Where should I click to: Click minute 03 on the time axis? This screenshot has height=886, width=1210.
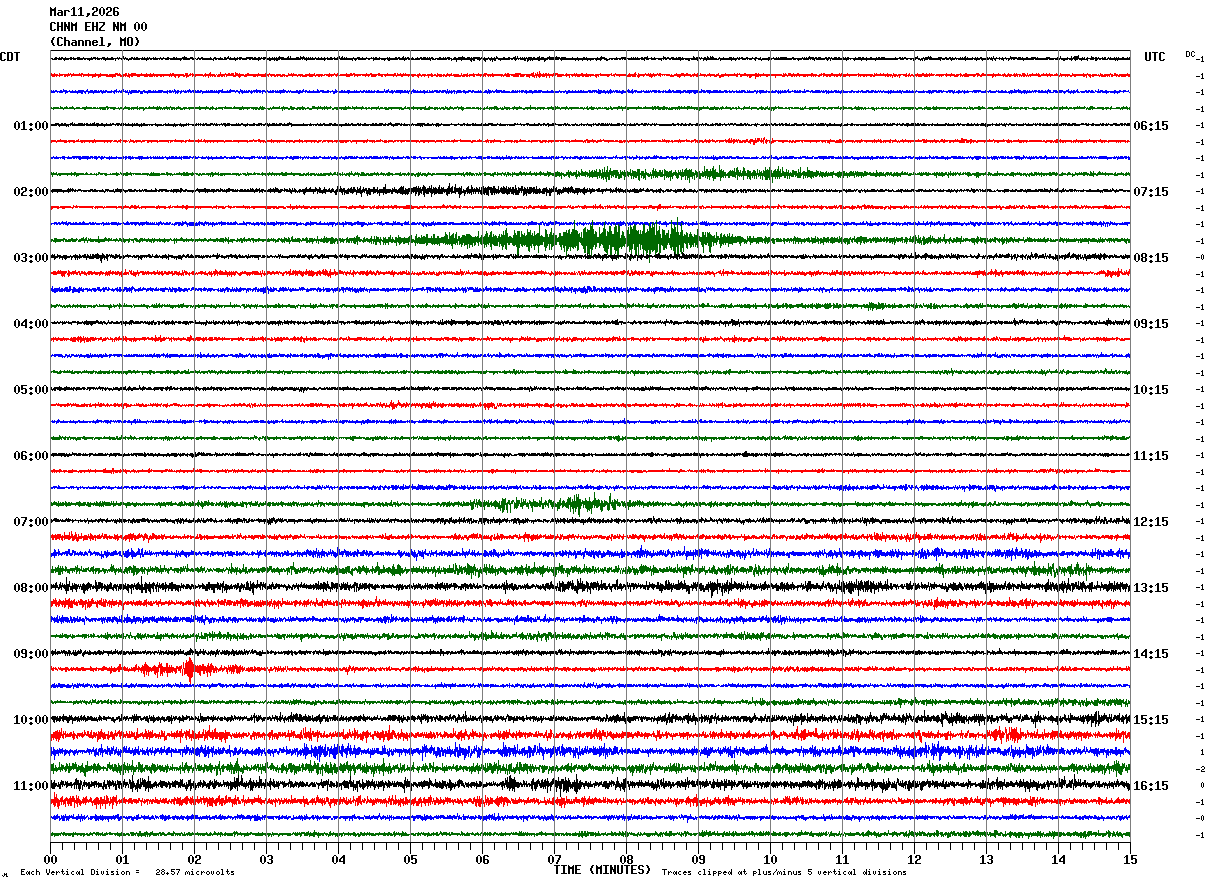(266, 859)
